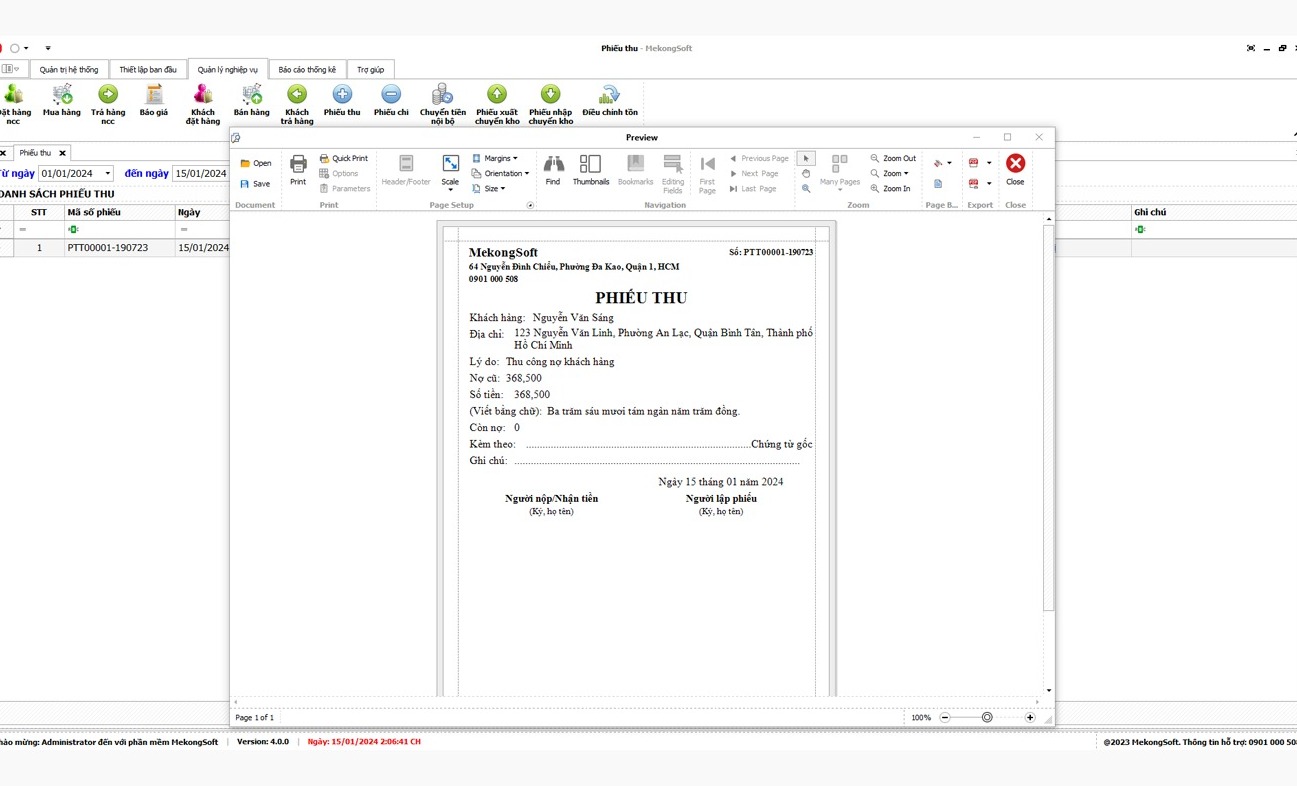Open Điều chỉnh tồn function
Screen dimensions: 1297x786
(x=610, y=103)
